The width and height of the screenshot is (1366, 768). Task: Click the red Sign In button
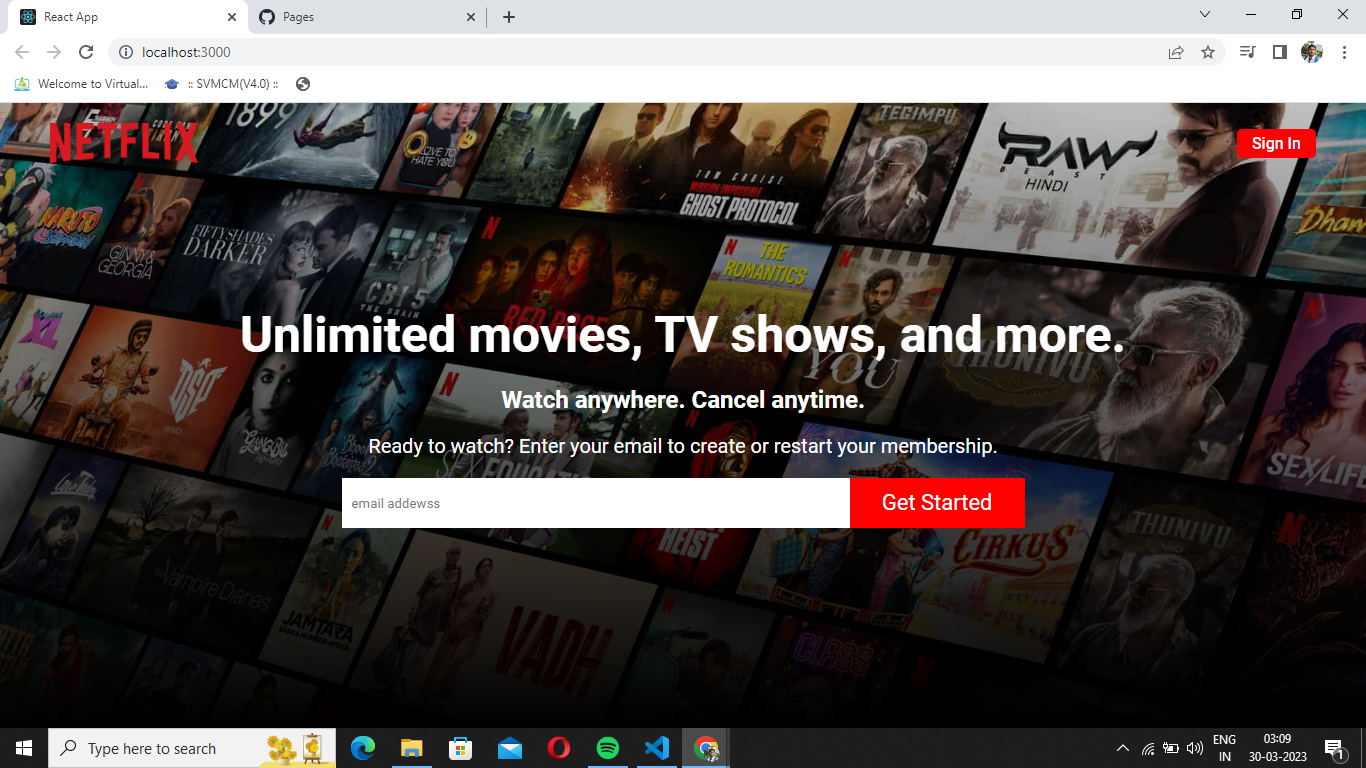point(1276,143)
